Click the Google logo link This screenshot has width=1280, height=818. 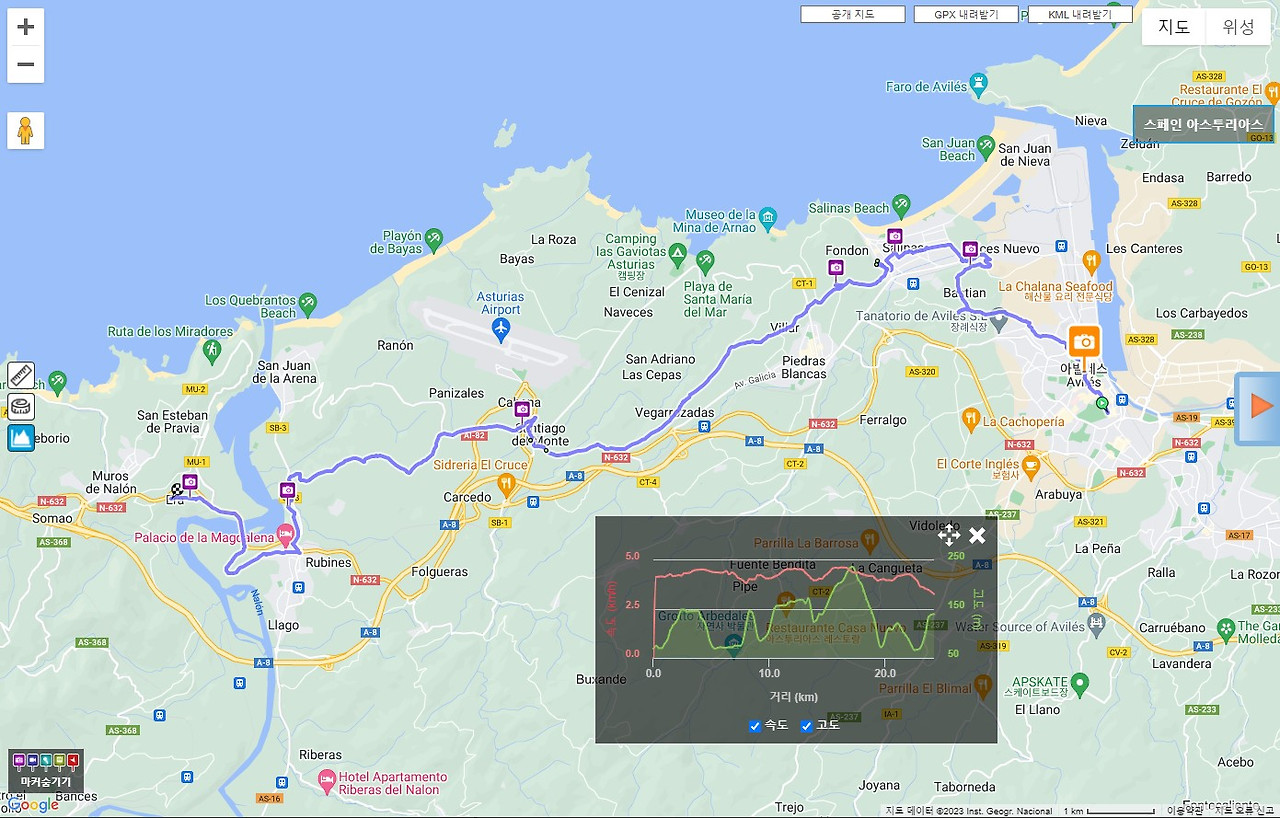click(33, 806)
